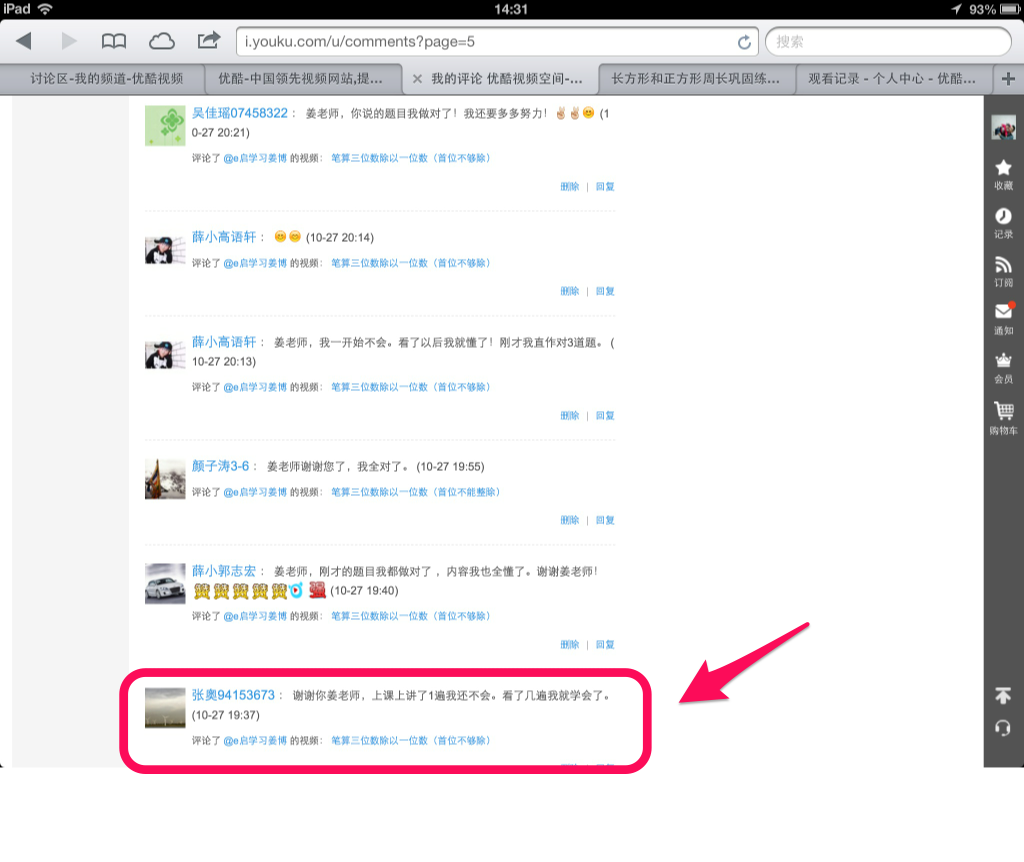Open 购物车 cart icon in sidebar
Viewport: 1024px width, 862px height.
coord(1003,418)
